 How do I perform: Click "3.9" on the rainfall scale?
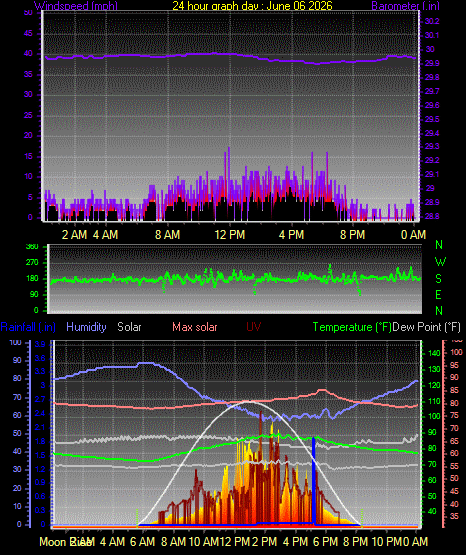(x=40, y=344)
